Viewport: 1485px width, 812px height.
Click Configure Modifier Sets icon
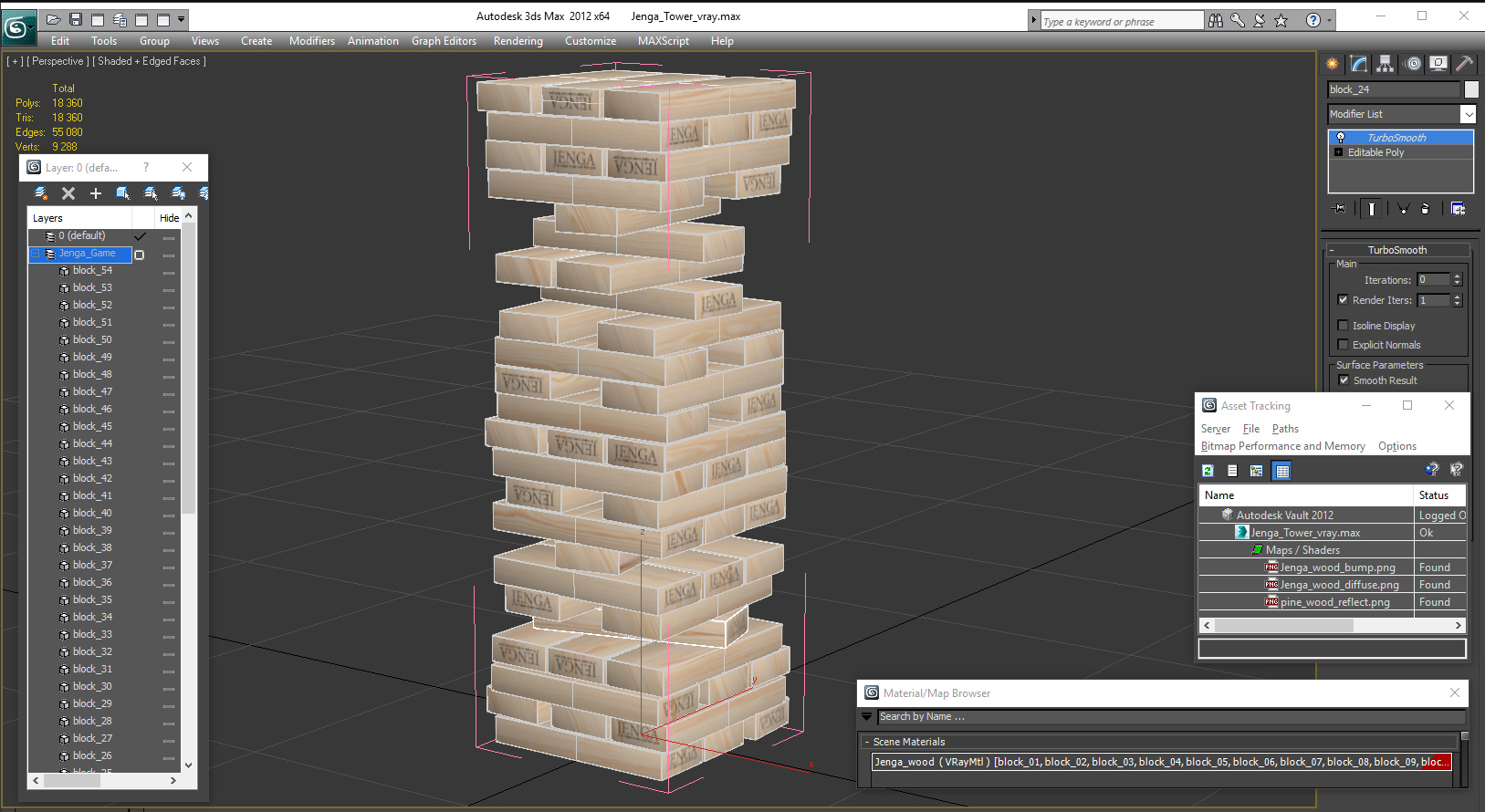tap(1458, 209)
